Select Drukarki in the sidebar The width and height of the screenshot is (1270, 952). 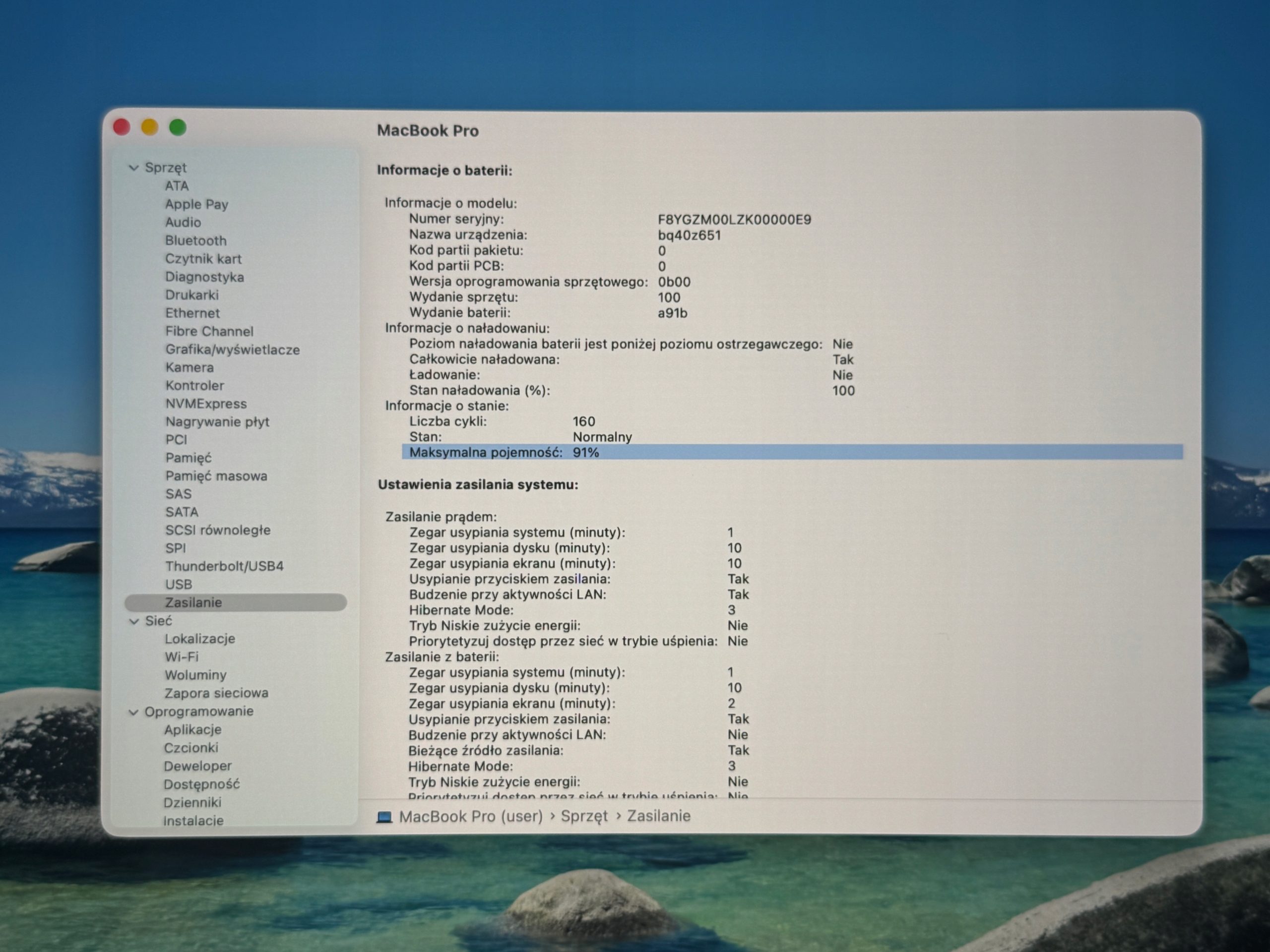click(x=192, y=295)
